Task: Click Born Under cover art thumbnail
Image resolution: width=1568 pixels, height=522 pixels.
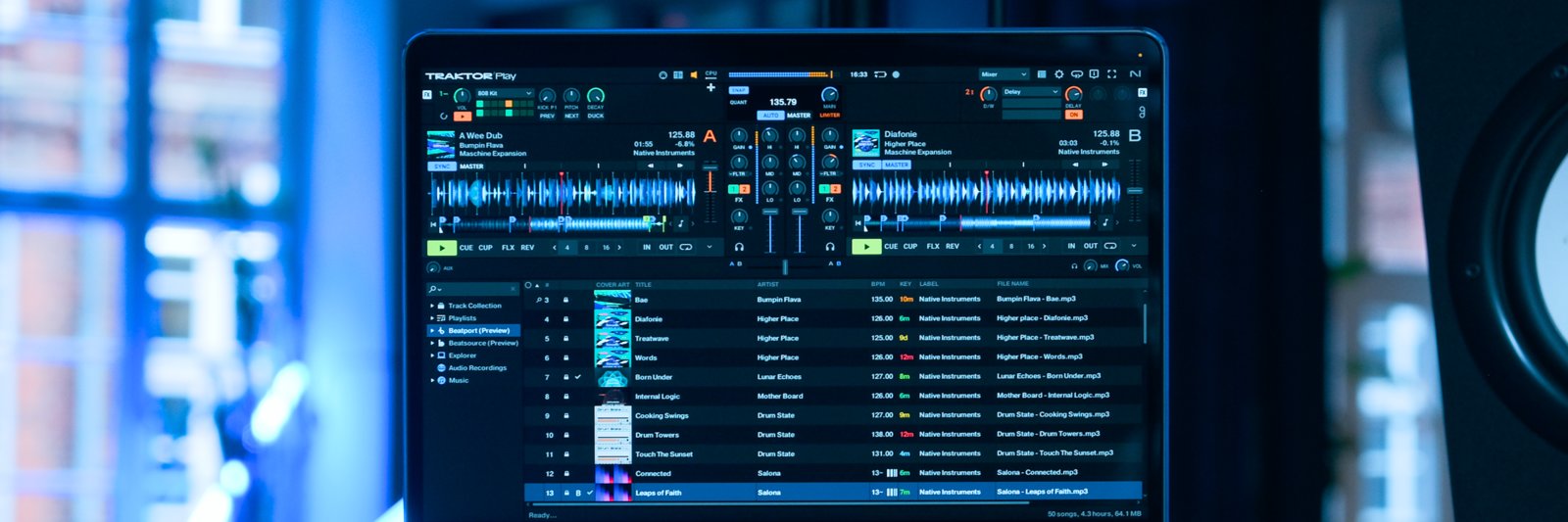Action: click(x=612, y=377)
